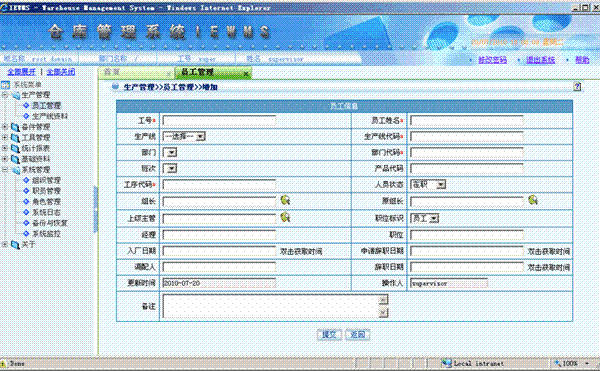Click the 基础资料 folder icon
Viewport: 600px width, 371px height.
click(x=15, y=159)
